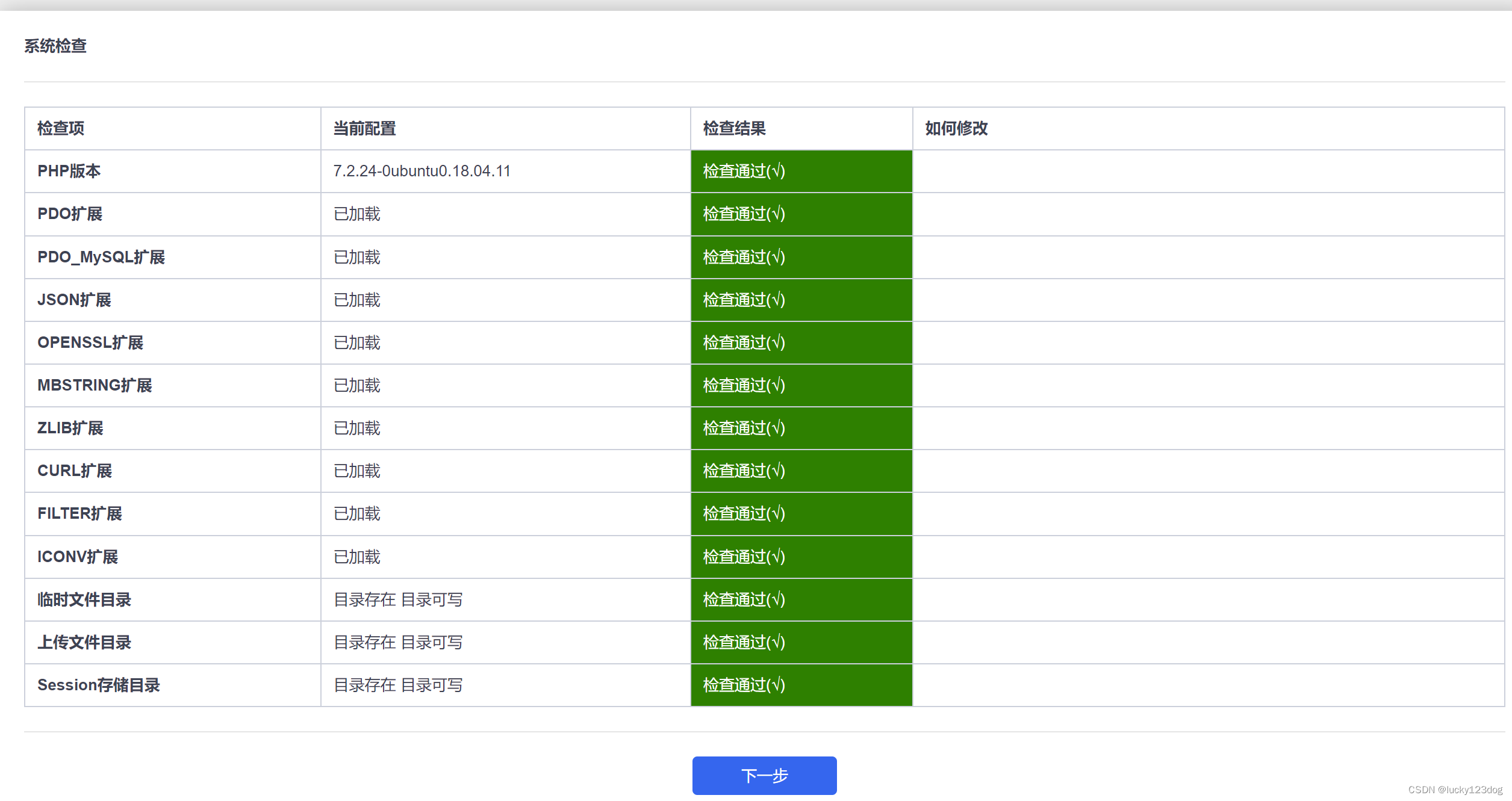Click 检查通过(√) result for FILTER扩展

pyautogui.click(x=801, y=513)
